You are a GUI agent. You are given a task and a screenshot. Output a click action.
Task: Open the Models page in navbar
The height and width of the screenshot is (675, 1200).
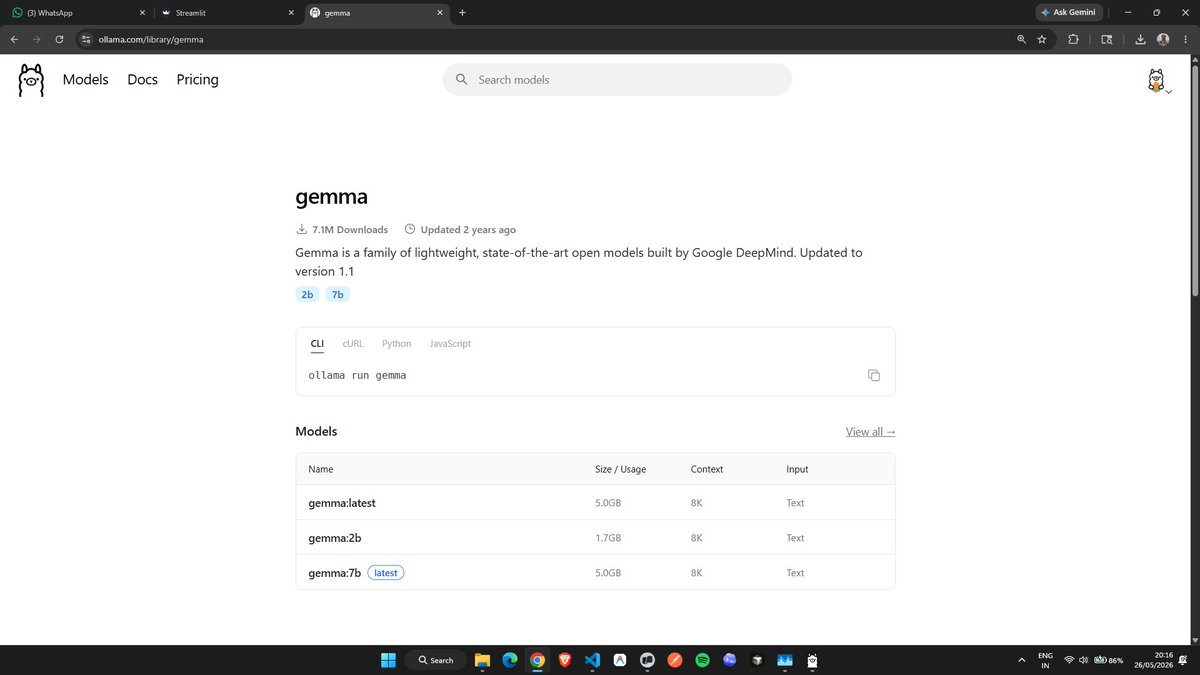[85, 79]
